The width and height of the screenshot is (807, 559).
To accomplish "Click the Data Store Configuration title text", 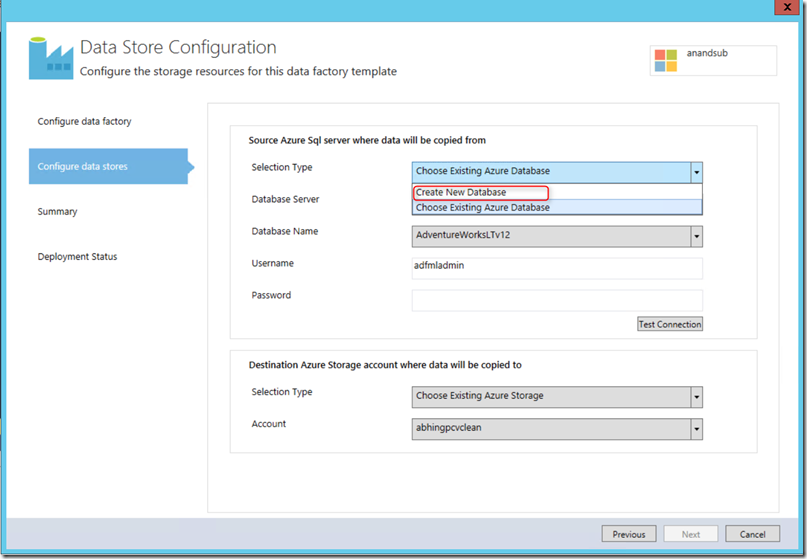I will pyautogui.click(x=178, y=47).
